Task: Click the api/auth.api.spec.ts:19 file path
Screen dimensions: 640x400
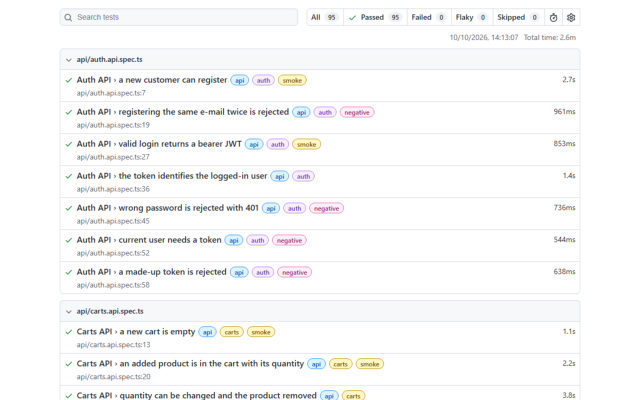Action: point(113,125)
